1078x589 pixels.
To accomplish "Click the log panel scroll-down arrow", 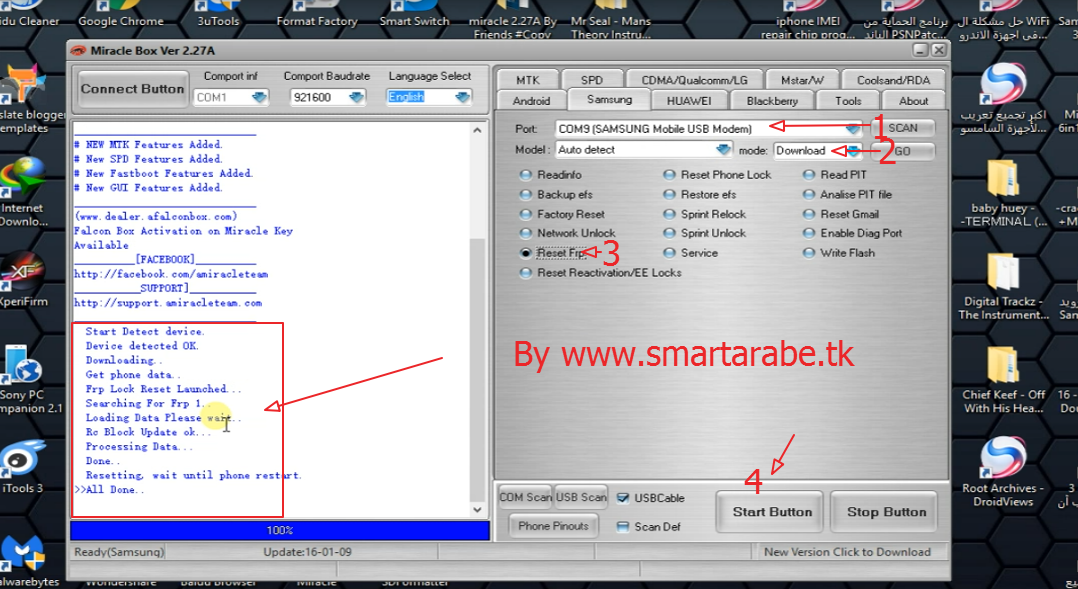I will click(477, 510).
